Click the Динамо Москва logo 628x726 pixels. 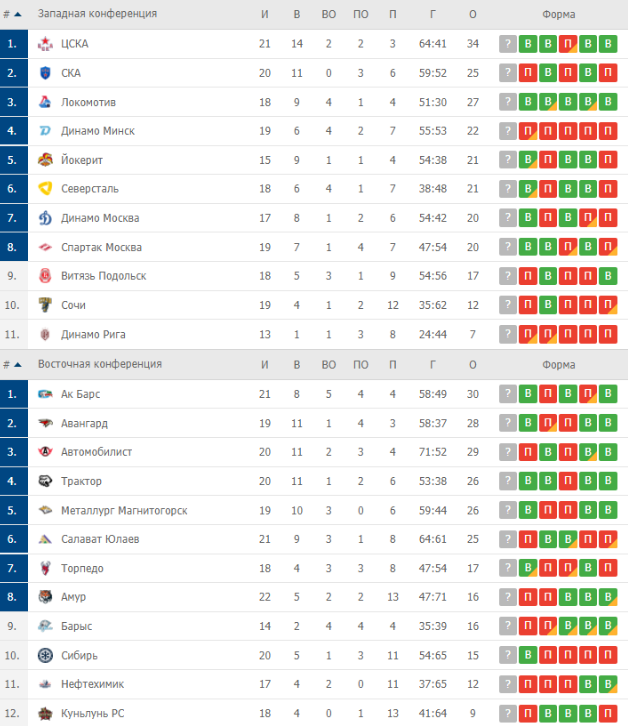[x=45, y=218]
